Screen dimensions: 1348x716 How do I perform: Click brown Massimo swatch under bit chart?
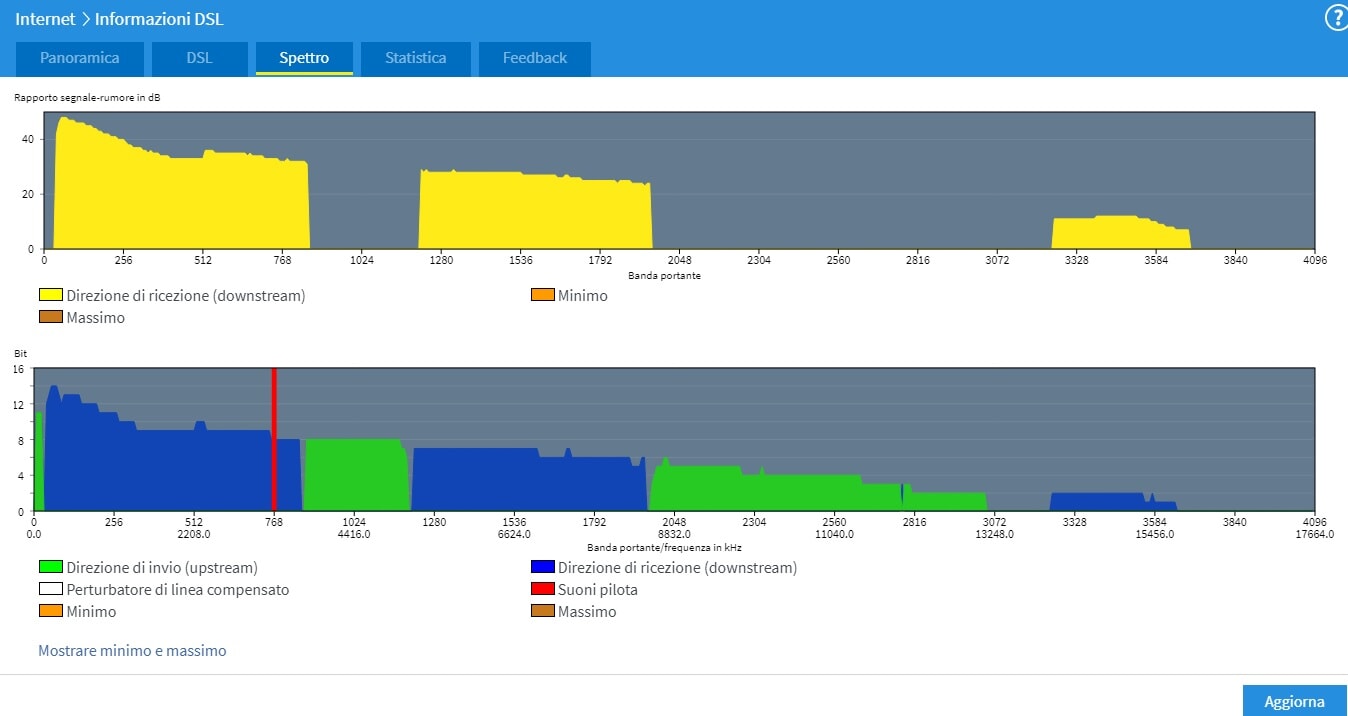(x=542, y=612)
